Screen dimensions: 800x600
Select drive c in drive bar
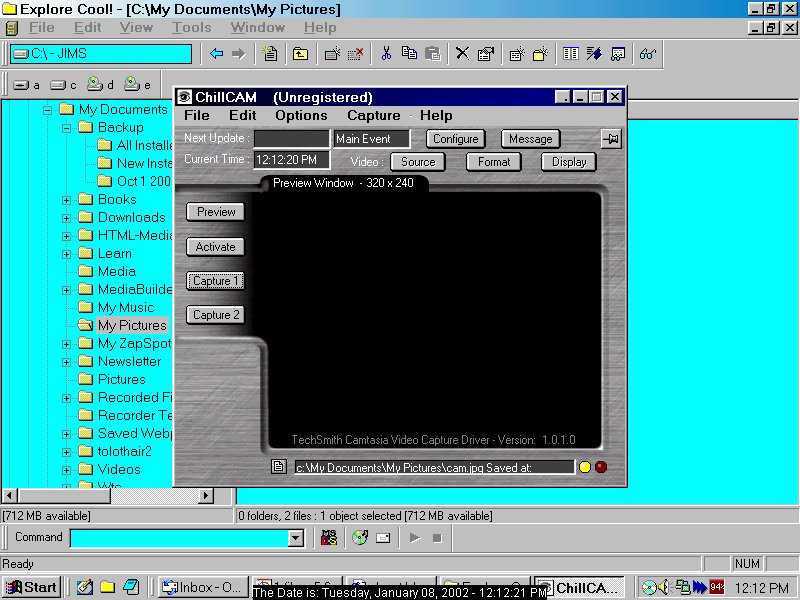point(64,85)
